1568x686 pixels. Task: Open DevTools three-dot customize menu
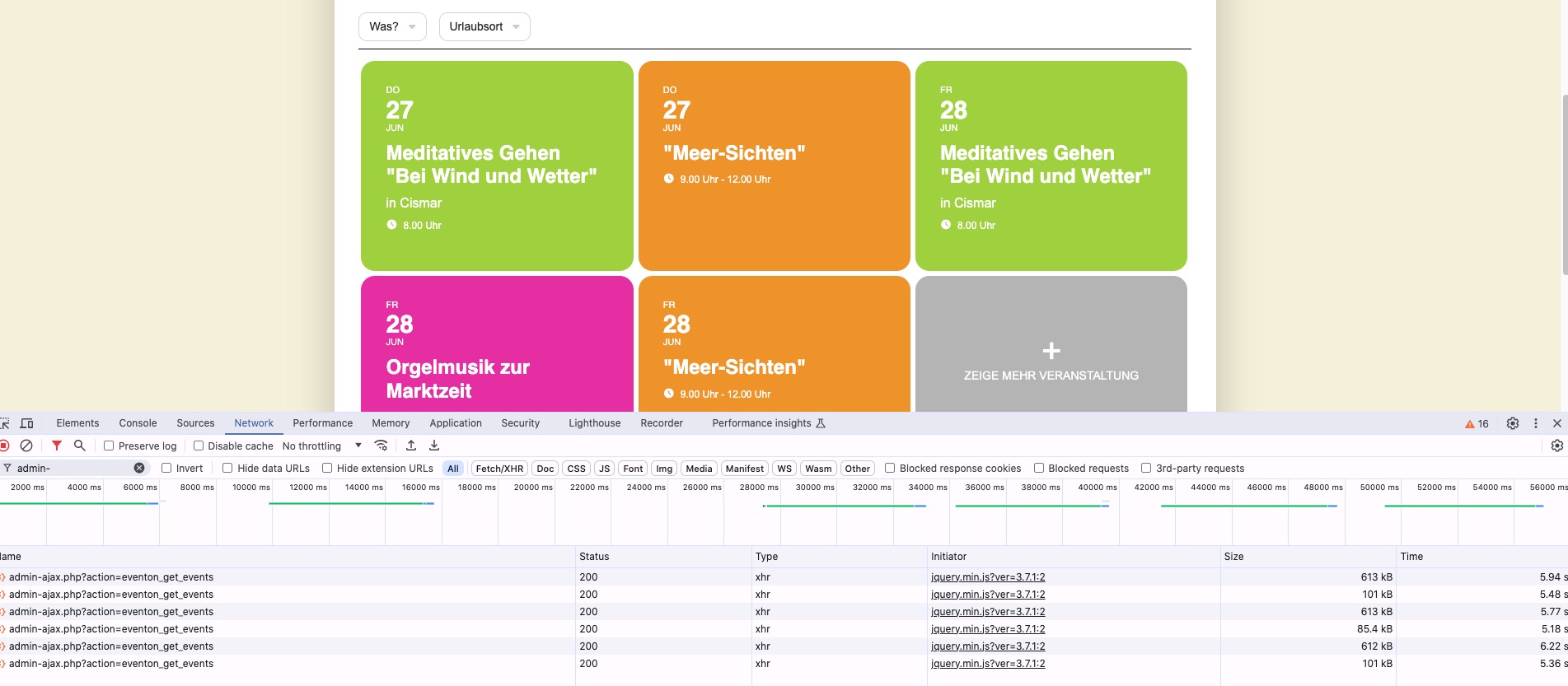click(x=1536, y=423)
